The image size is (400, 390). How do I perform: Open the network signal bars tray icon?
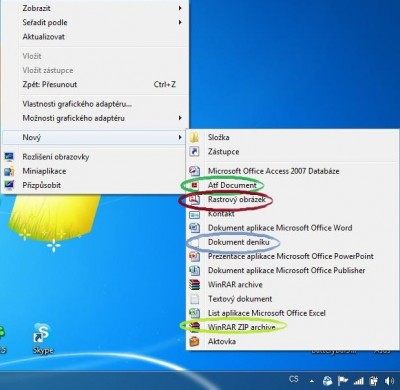click(358, 381)
